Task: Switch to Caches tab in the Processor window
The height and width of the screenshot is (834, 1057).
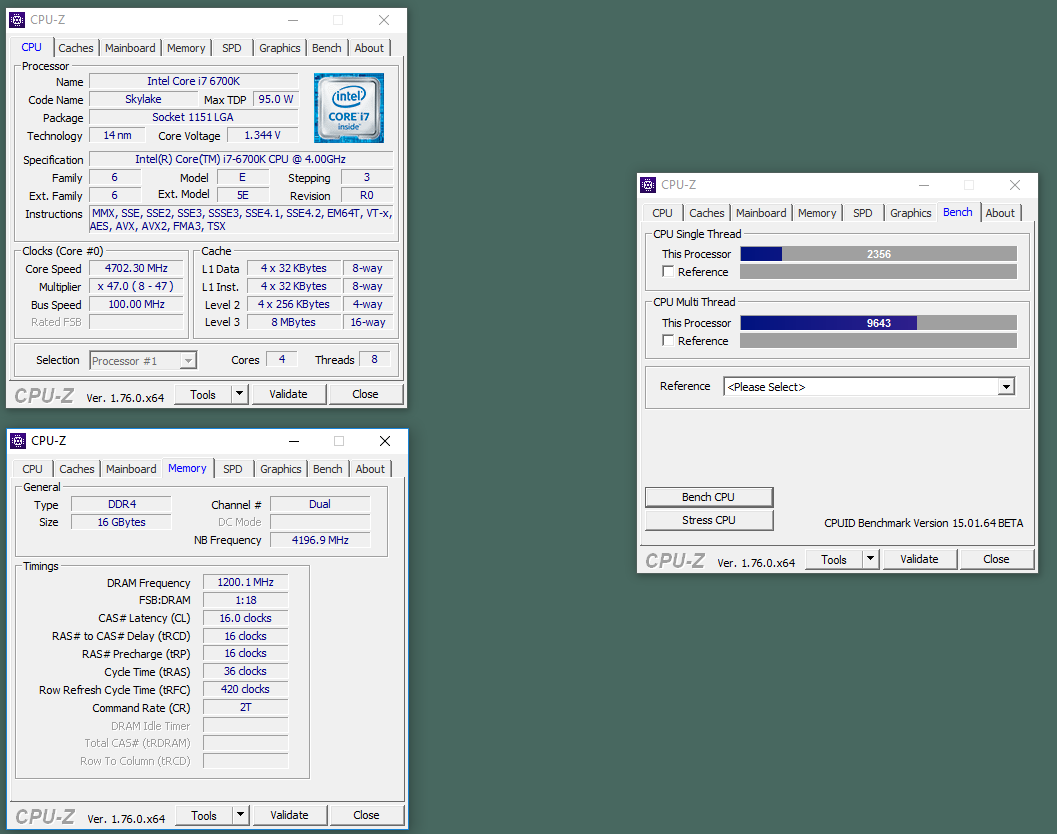Action: [76, 48]
